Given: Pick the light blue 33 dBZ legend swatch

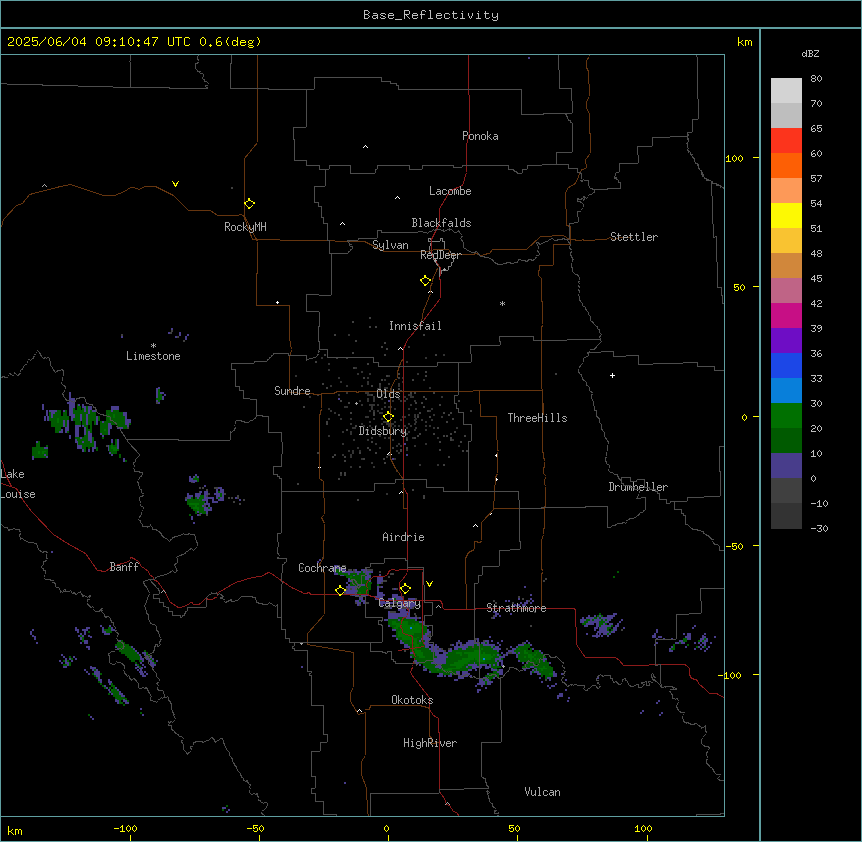Looking at the screenshot, I should click(786, 390).
